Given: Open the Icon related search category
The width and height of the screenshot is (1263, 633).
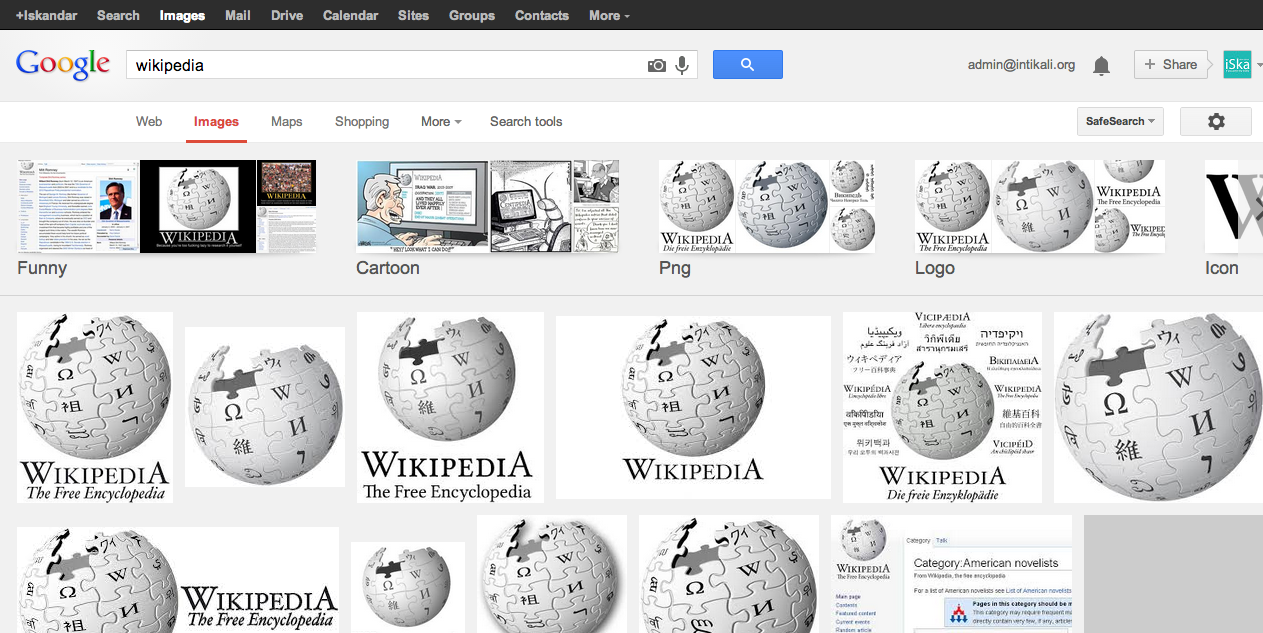Looking at the screenshot, I should pos(1222,268).
